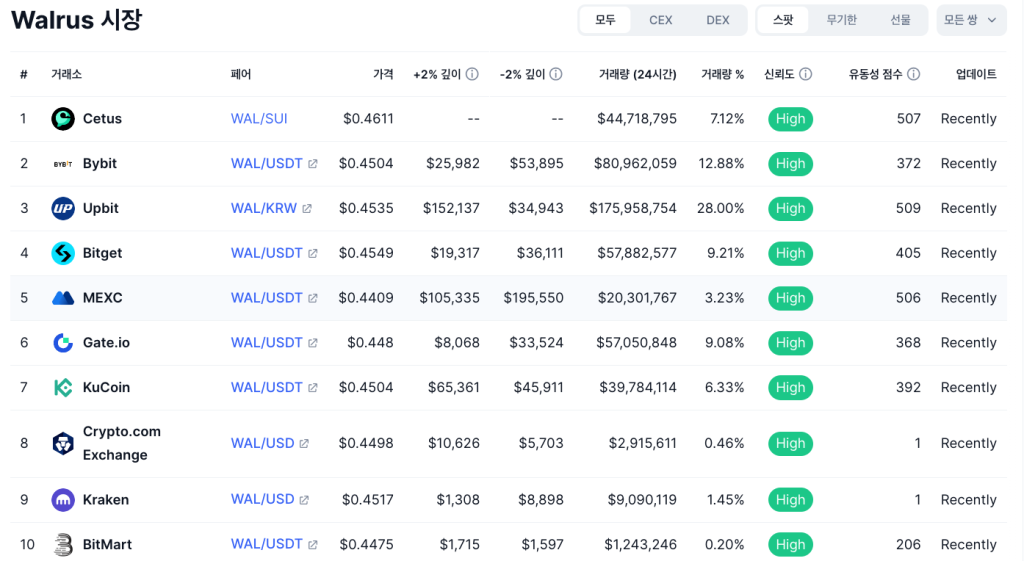Select the 스팟 market tab
The height and width of the screenshot is (561, 1024).
[783, 20]
